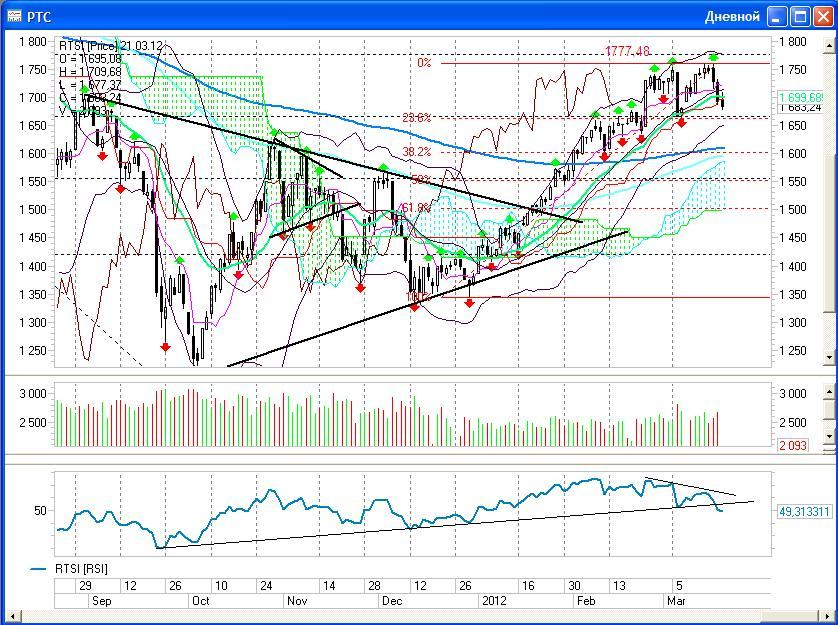Click the '61.8%' Fibonacci level label

(x=416, y=207)
